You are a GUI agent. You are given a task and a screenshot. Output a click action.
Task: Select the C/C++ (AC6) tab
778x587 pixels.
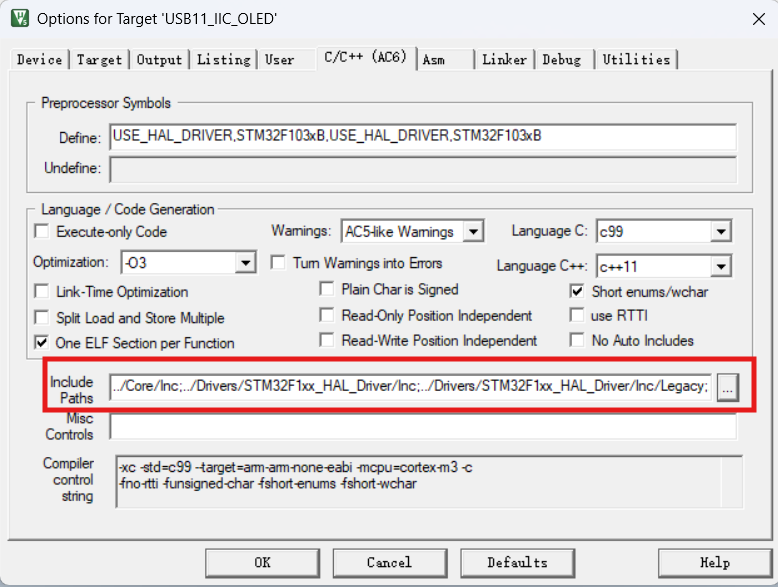(366, 58)
